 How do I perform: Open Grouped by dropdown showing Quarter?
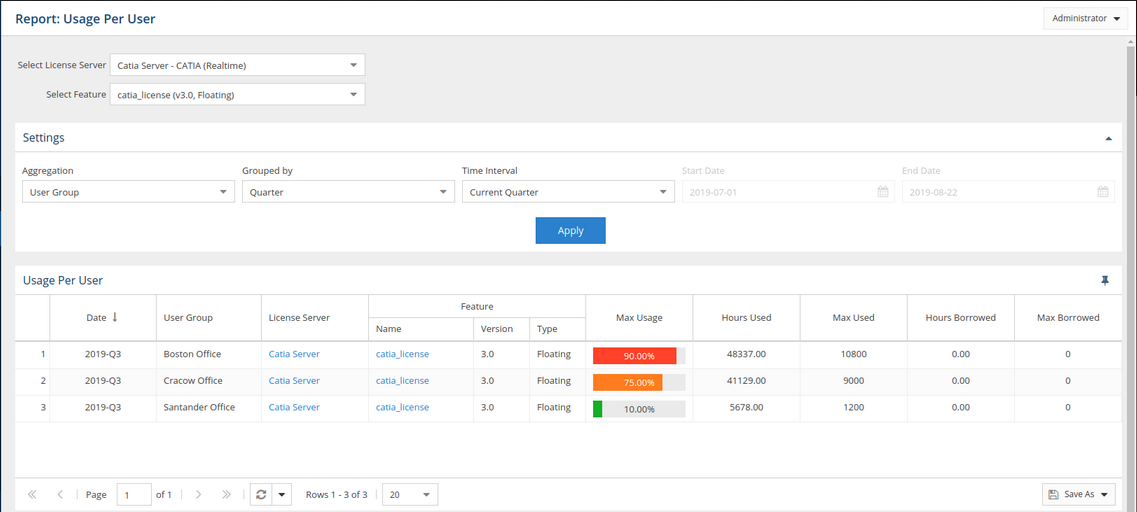pyautogui.click(x=348, y=192)
